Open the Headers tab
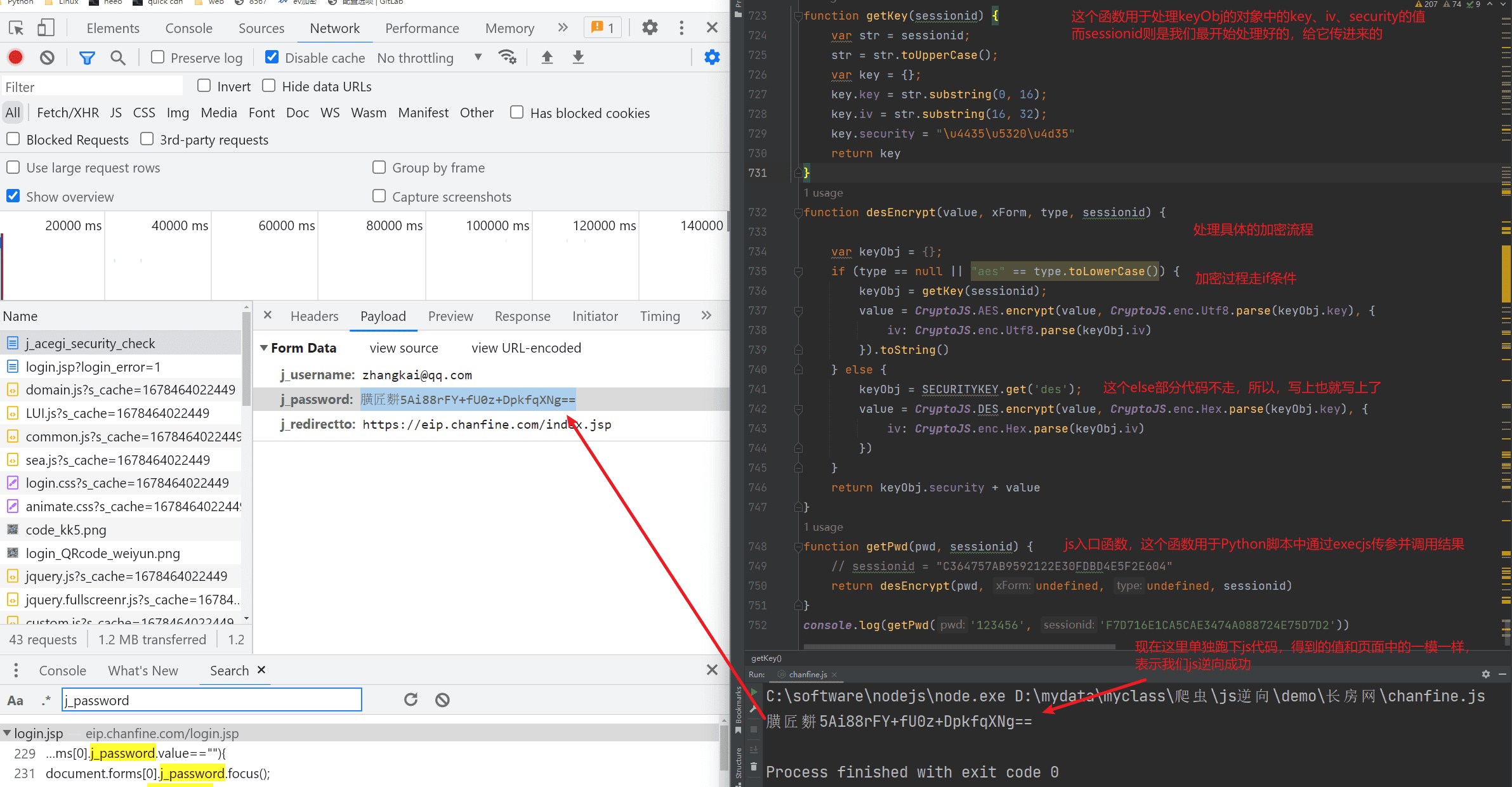1512x787 pixels. 315,316
